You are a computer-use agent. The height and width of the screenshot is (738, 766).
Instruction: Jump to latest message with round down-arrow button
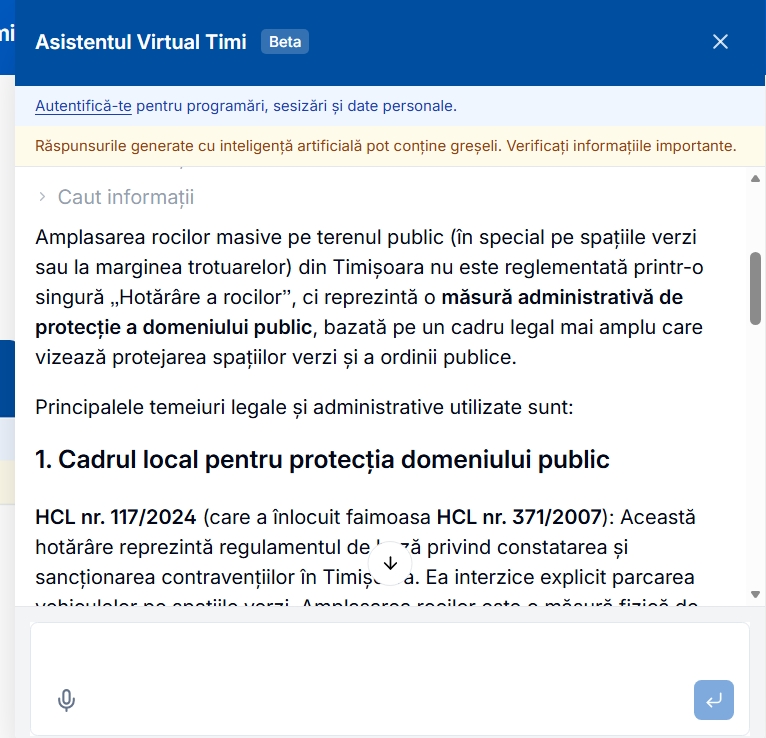click(x=391, y=563)
